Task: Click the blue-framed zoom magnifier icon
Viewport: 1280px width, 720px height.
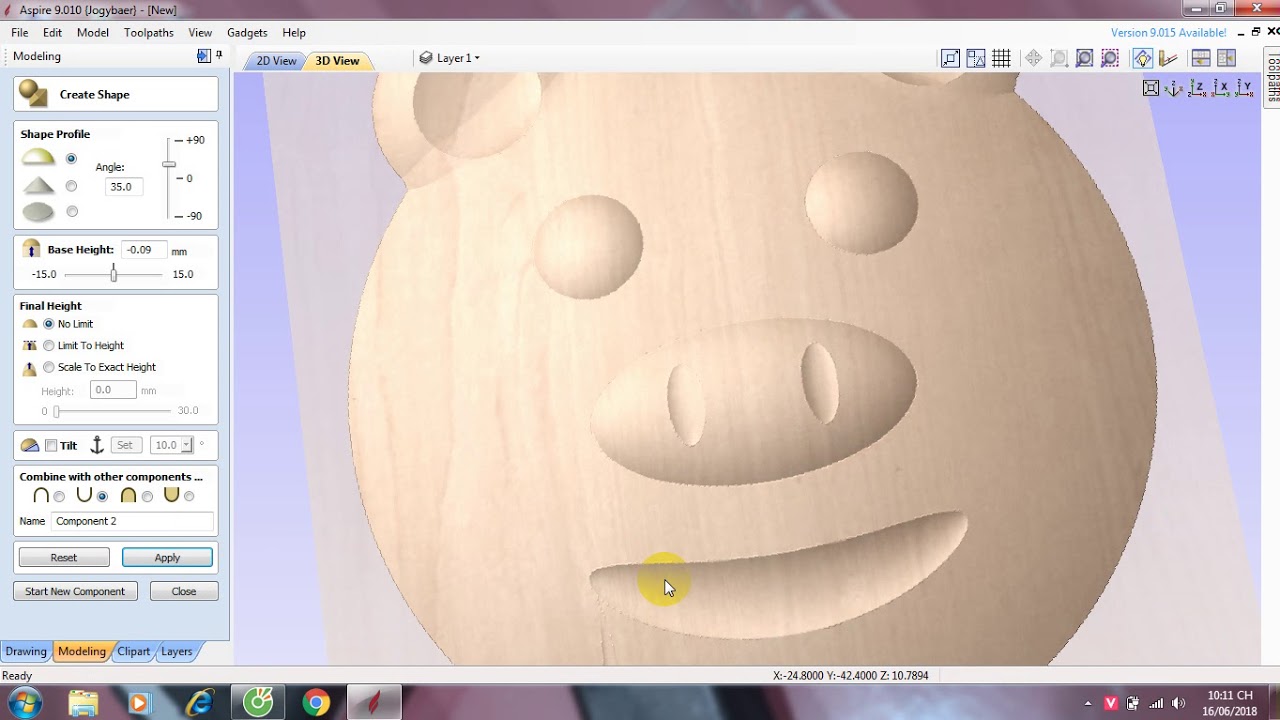Action: click(x=1084, y=58)
